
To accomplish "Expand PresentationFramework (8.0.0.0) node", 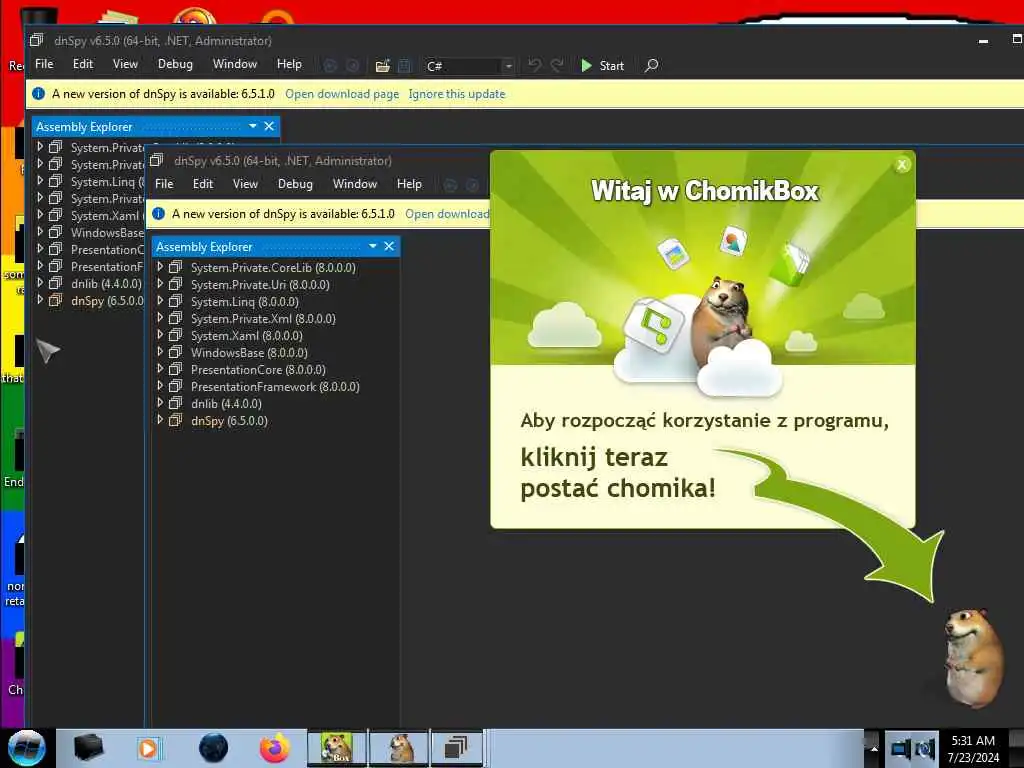I will (x=159, y=385).
